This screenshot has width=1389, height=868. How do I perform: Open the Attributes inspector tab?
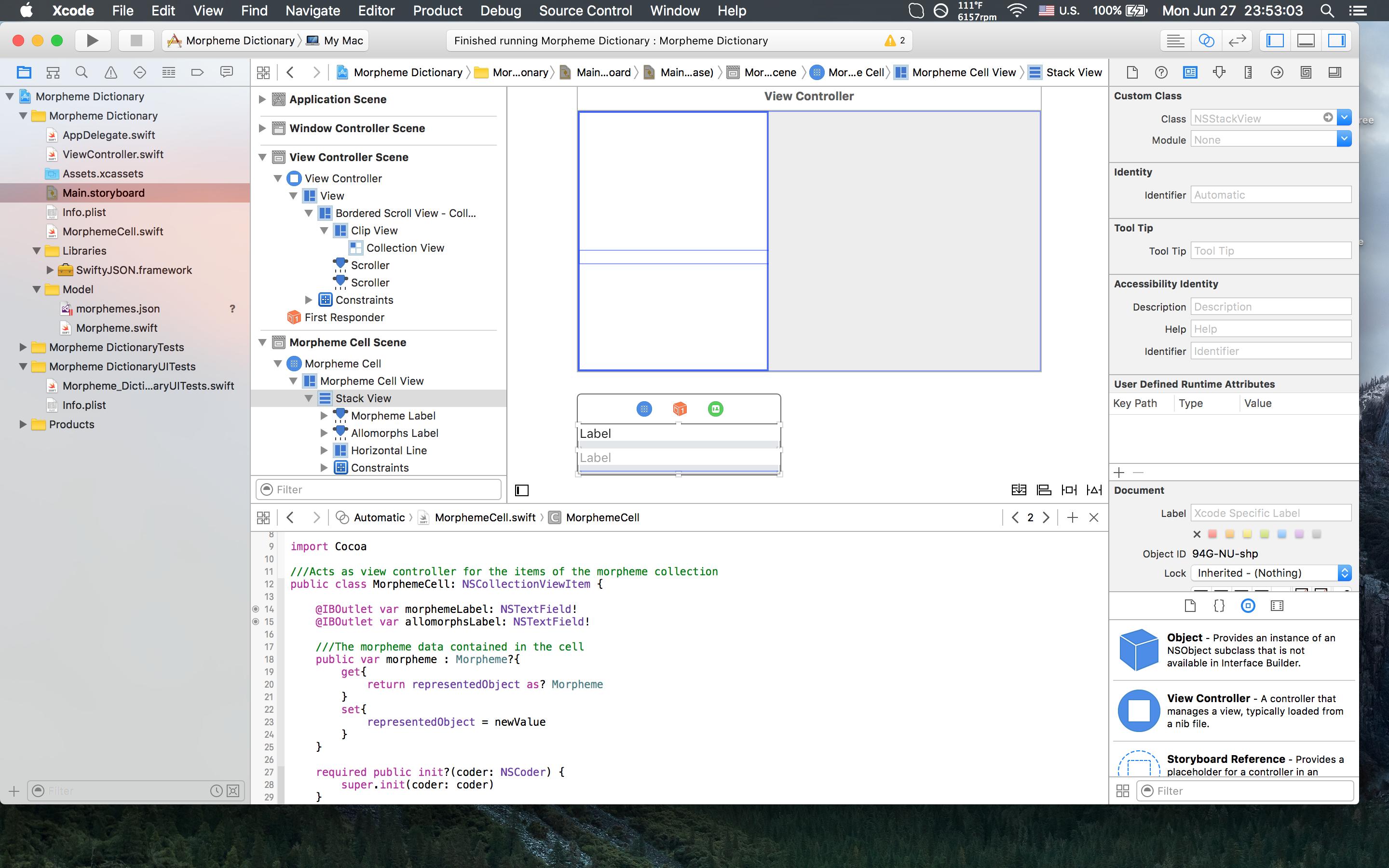1219,72
